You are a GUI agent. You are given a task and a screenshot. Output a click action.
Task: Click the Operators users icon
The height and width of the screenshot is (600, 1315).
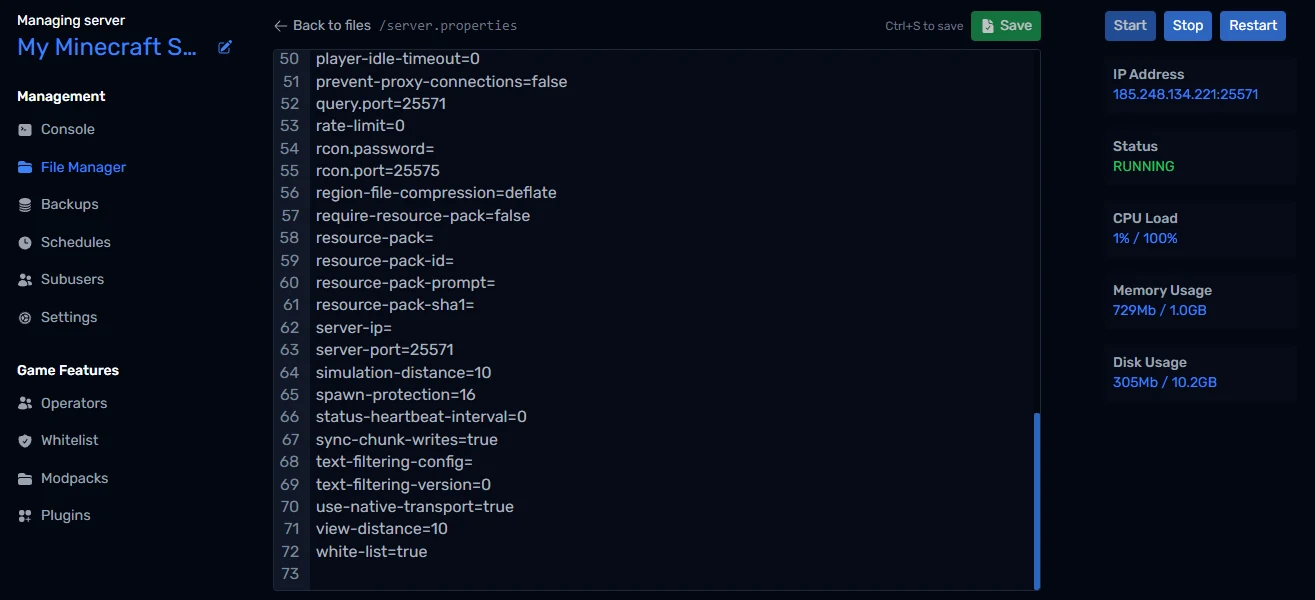pos(25,403)
